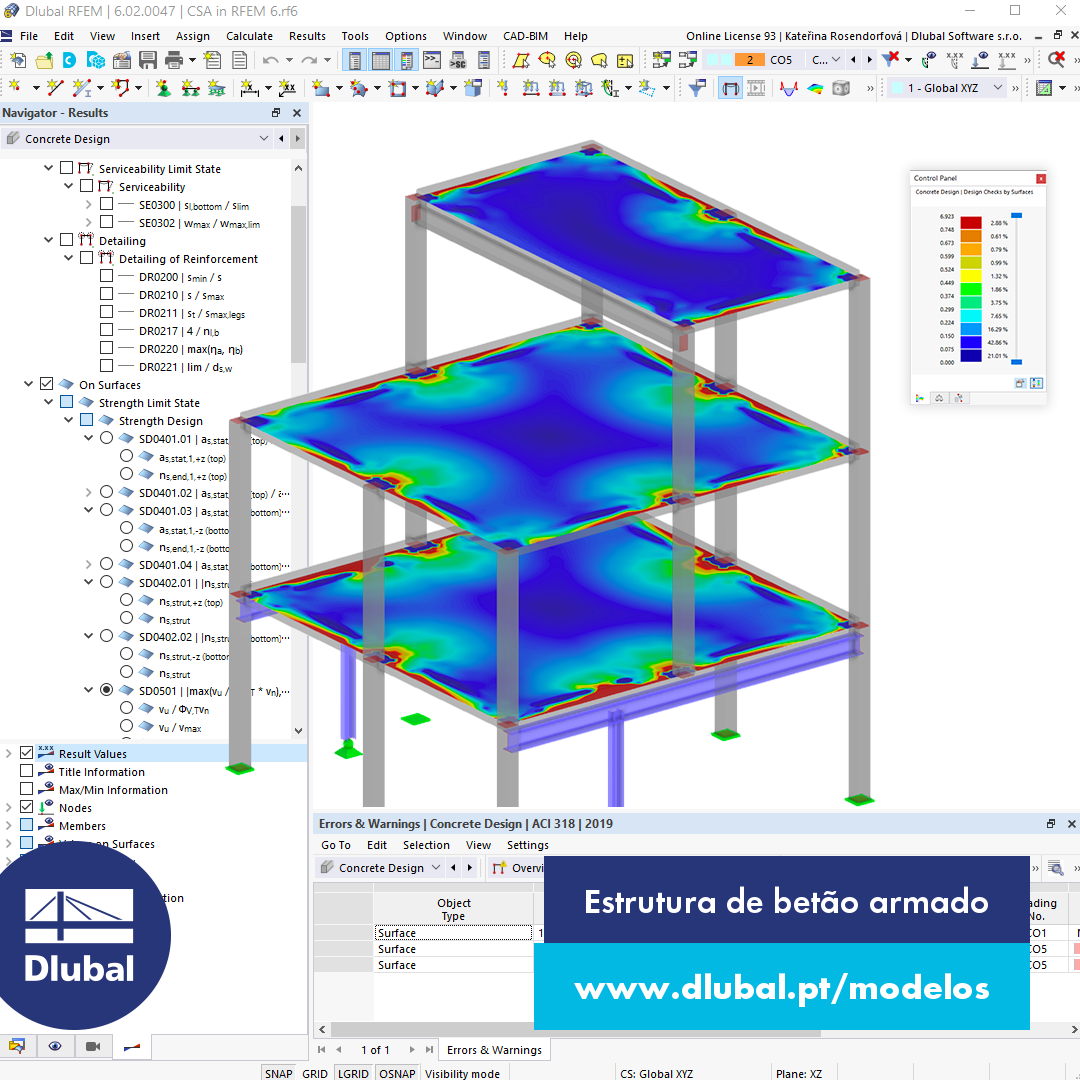Open the CAD-BIM menu
Screen dimensions: 1080x1080
(x=526, y=36)
